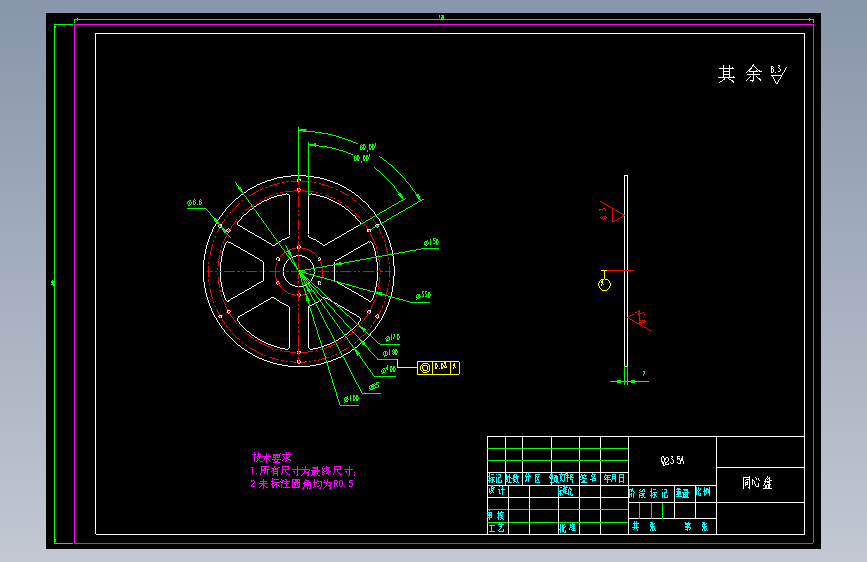Image resolution: width=867 pixels, height=562 pixels.
Task: Click the Q235A material cell
Action: click(x=672, y=460)
